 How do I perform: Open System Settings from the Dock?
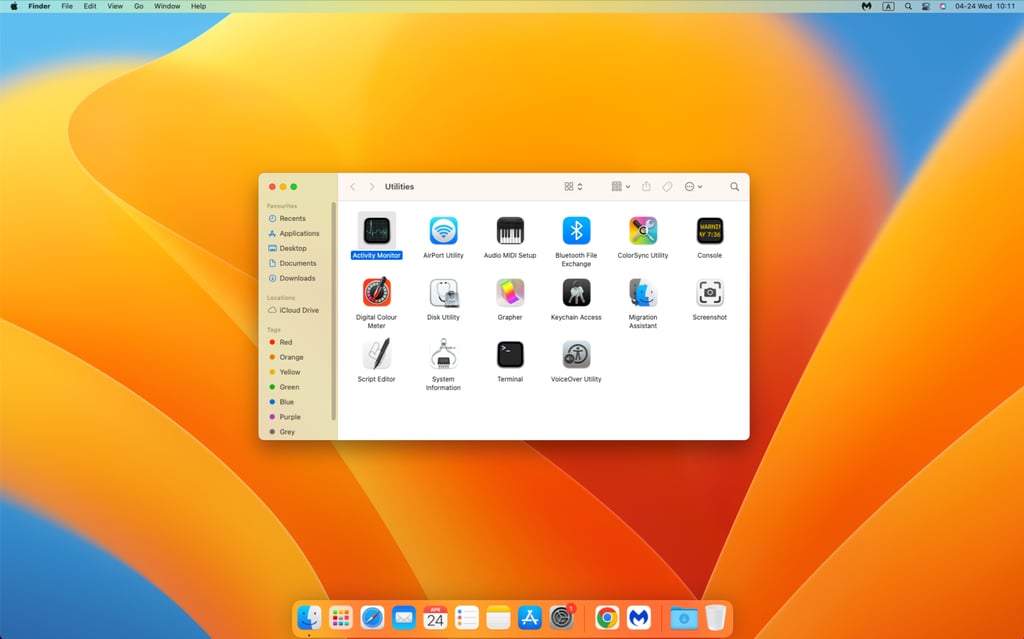(562, 617)
